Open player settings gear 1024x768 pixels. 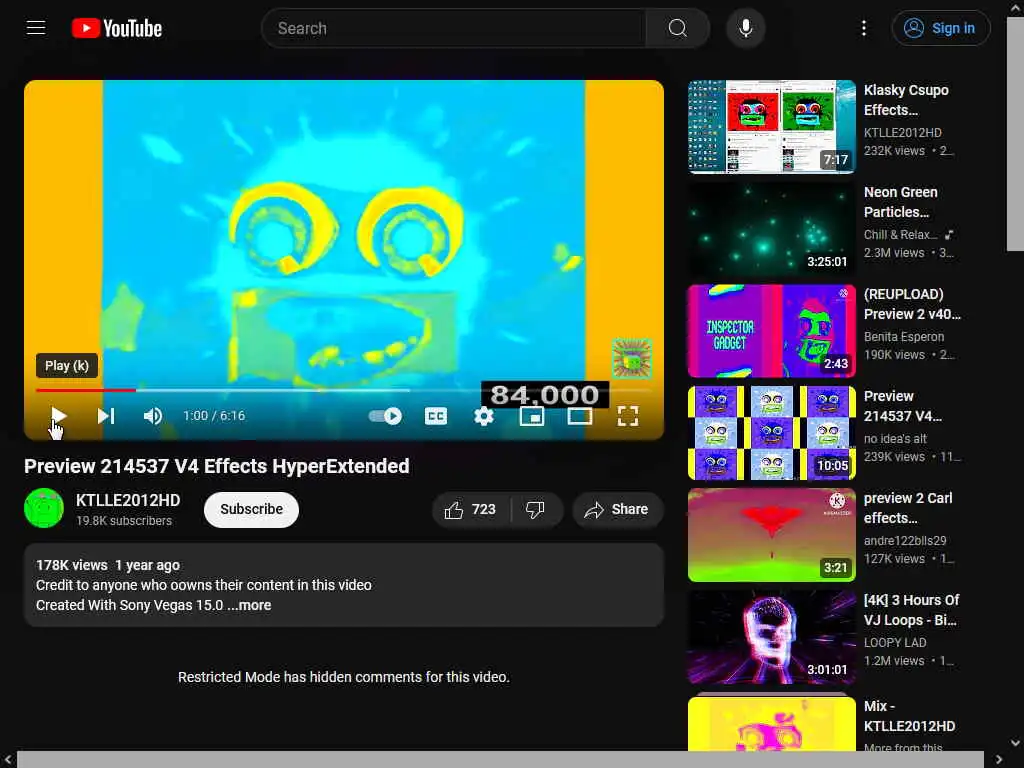coord(483,416)
